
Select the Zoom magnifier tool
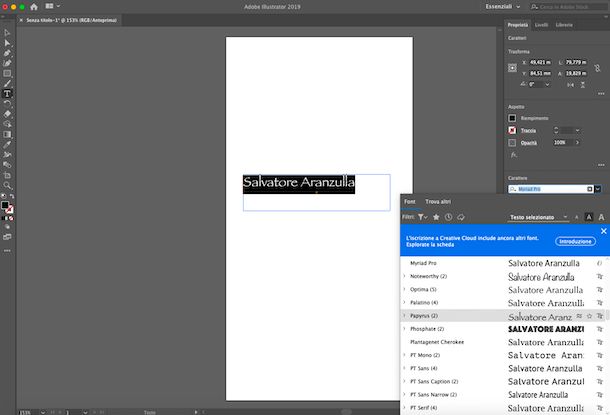click(7, 185)
